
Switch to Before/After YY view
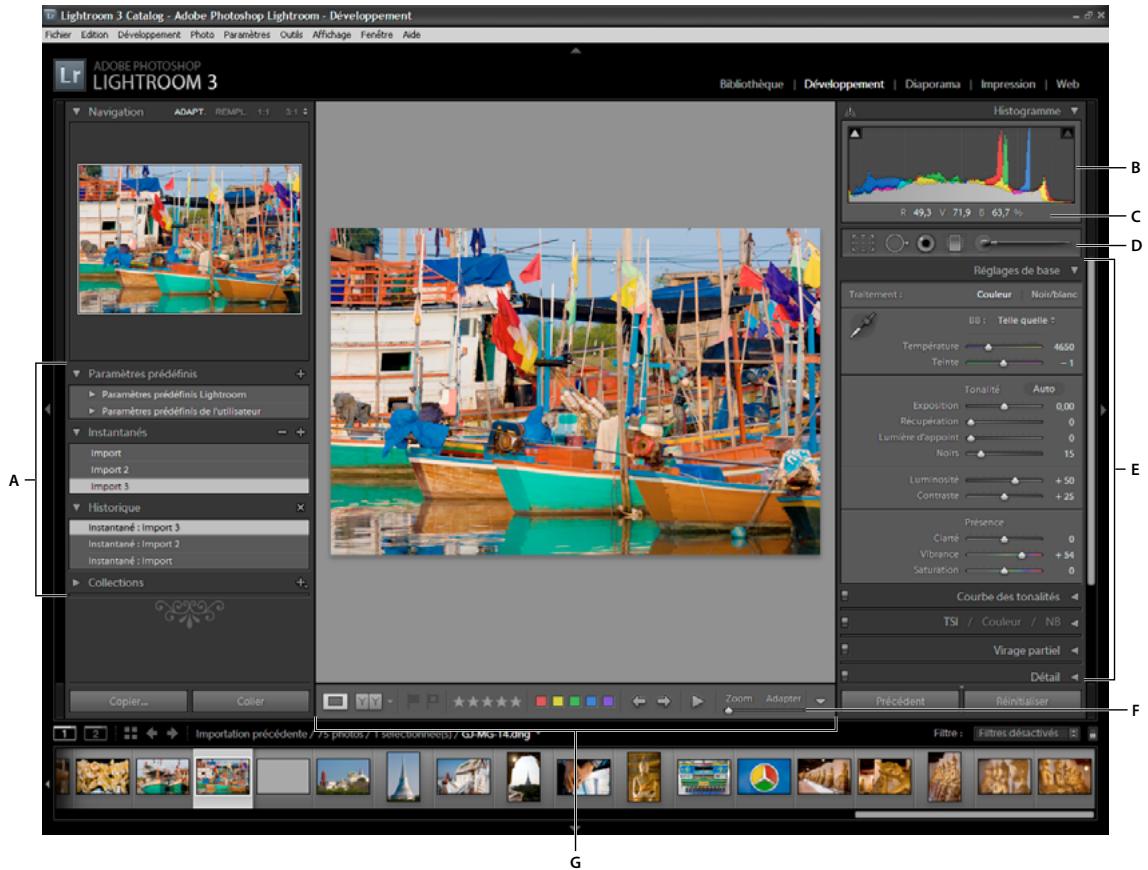[x=368, y=702]
